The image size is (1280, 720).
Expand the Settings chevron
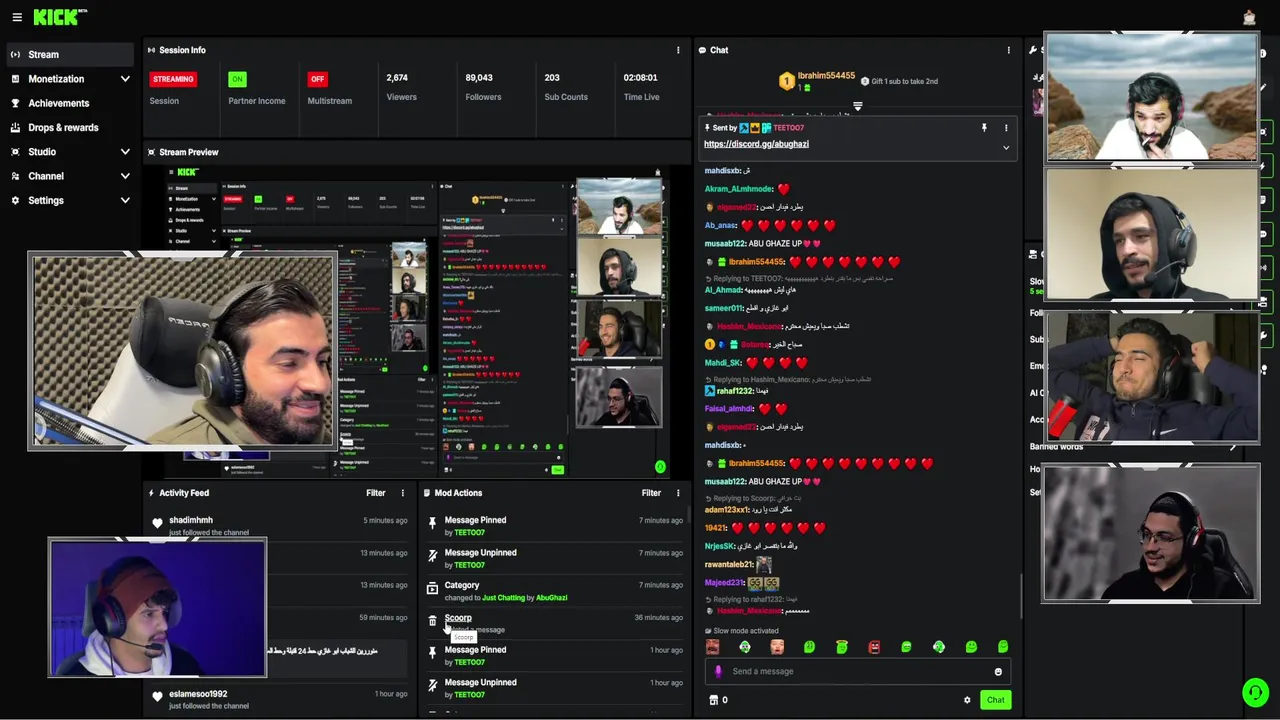125,200
